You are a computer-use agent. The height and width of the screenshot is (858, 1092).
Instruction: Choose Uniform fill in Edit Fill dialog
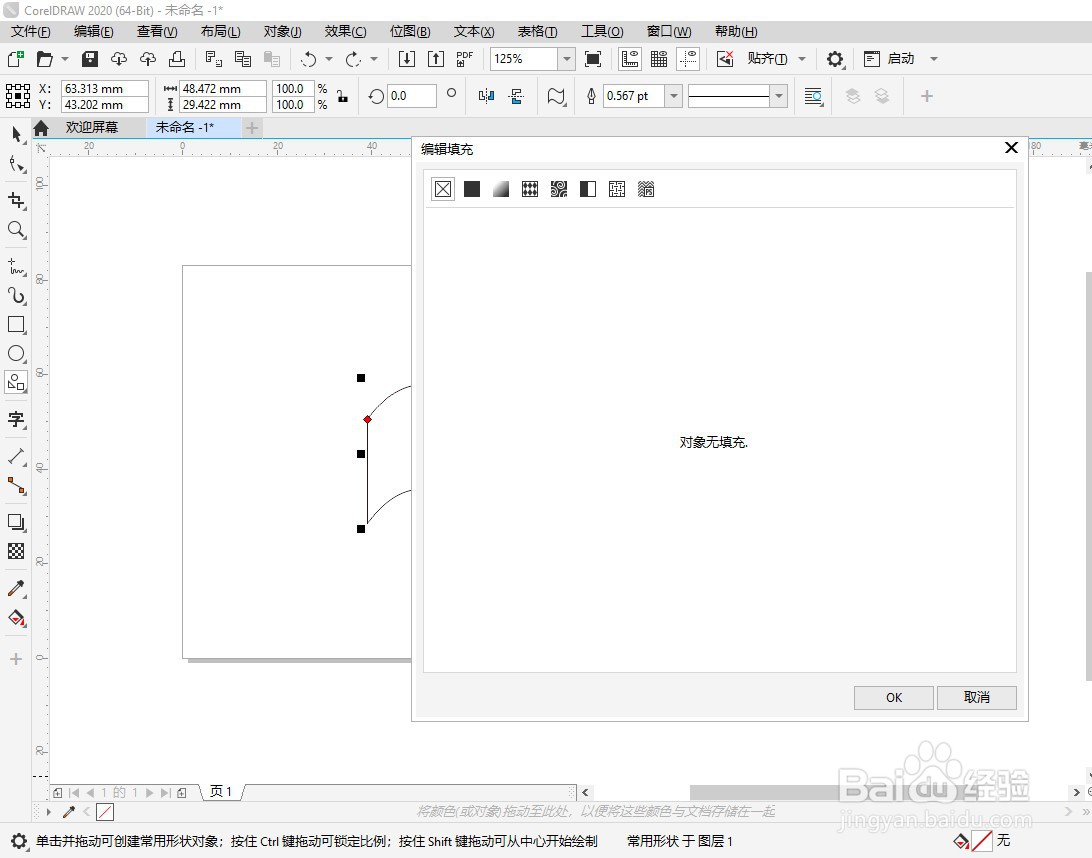pos(472,189)
